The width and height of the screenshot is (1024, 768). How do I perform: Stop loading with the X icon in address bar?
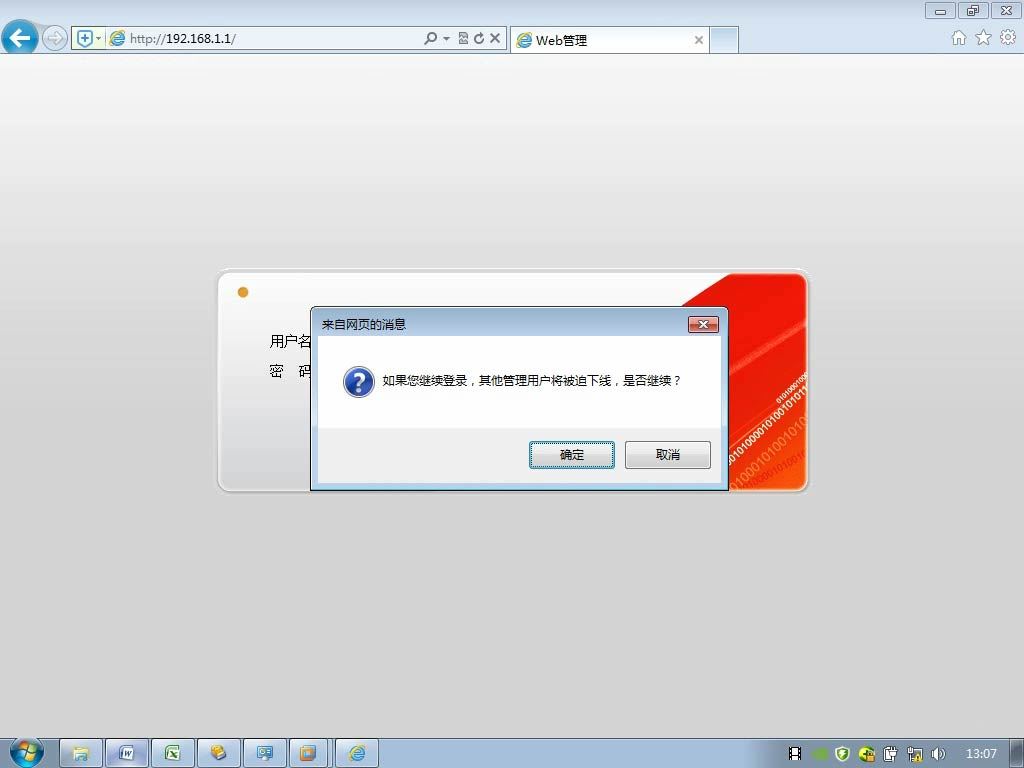tap(495, 39)
